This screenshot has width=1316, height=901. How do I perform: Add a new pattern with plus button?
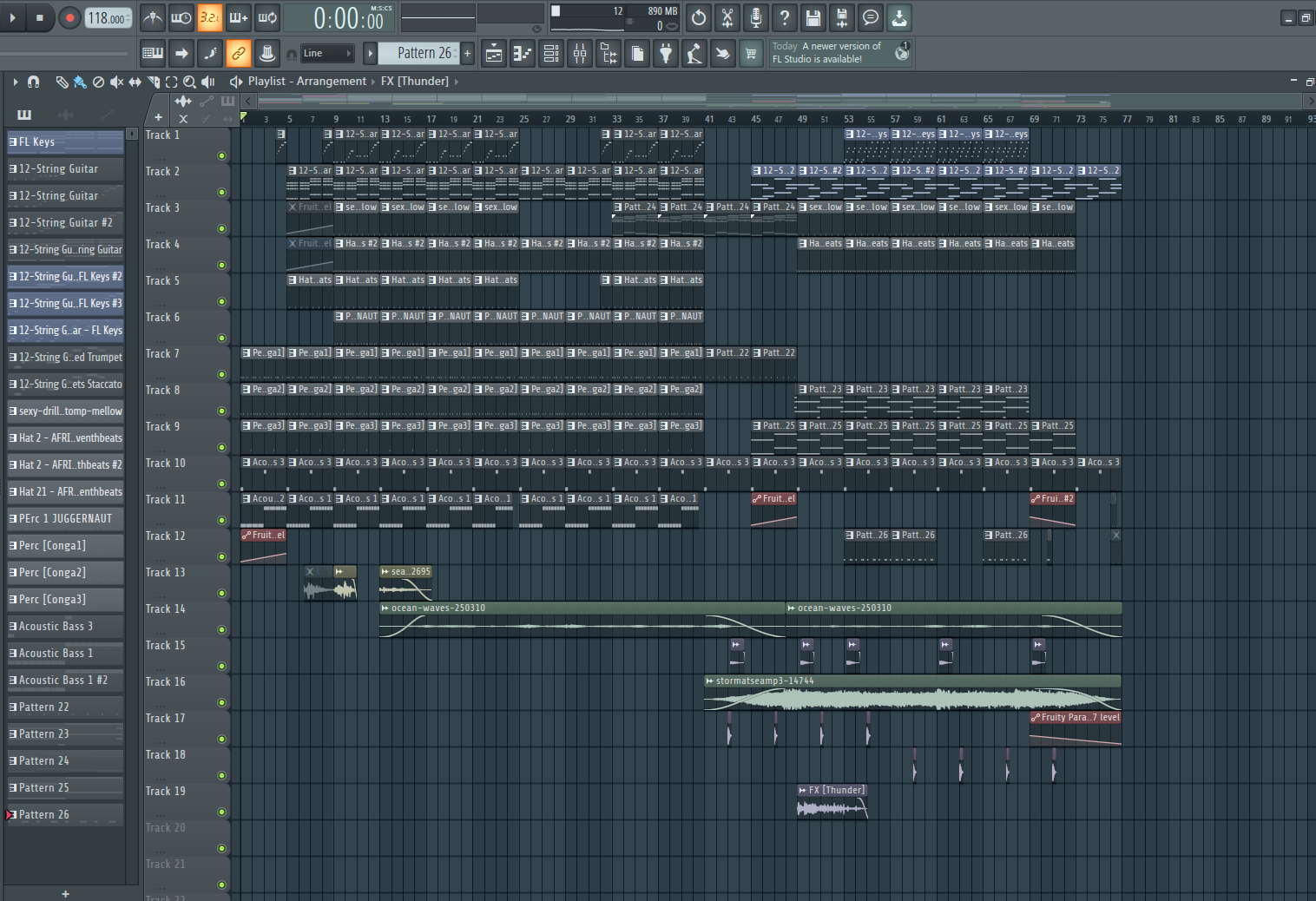click(x=467, y=53)
